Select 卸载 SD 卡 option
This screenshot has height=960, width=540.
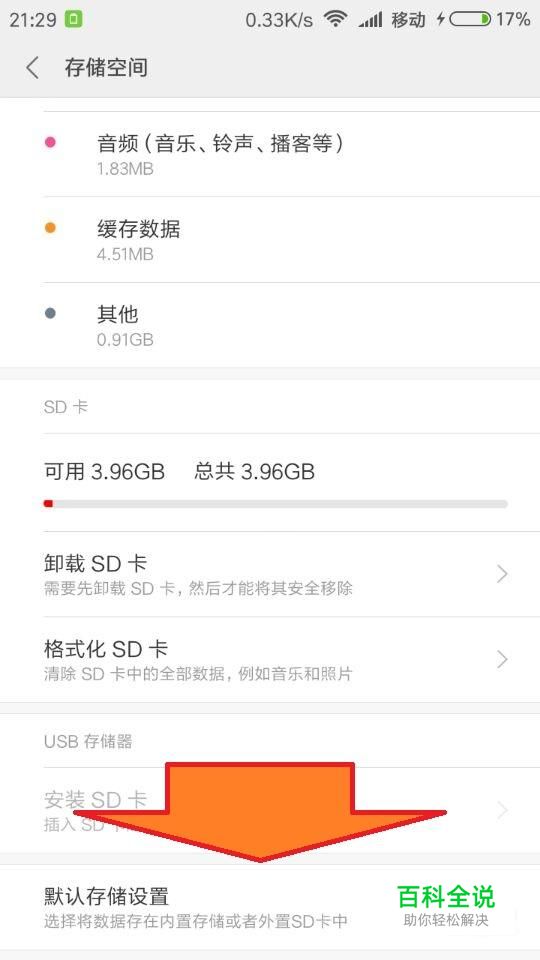coord(270,574)
